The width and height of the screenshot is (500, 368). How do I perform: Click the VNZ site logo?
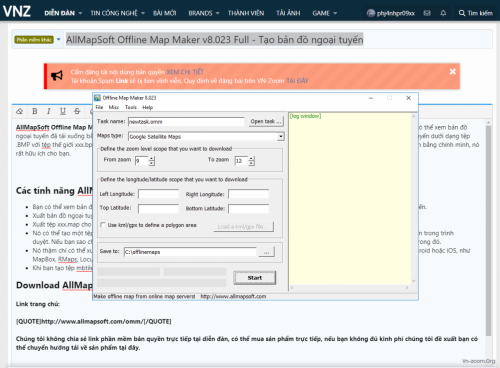[17, 11]
